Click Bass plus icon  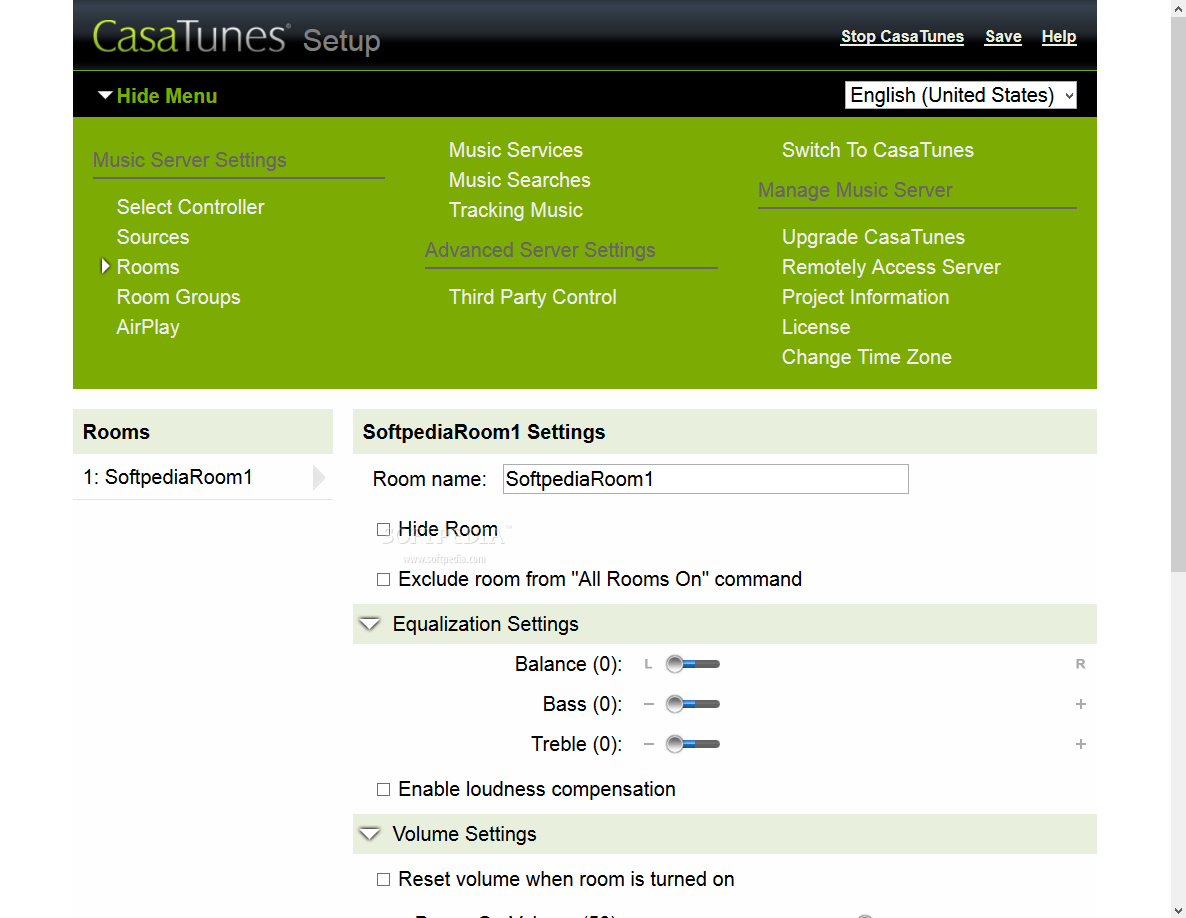(x=1080, y=704)
